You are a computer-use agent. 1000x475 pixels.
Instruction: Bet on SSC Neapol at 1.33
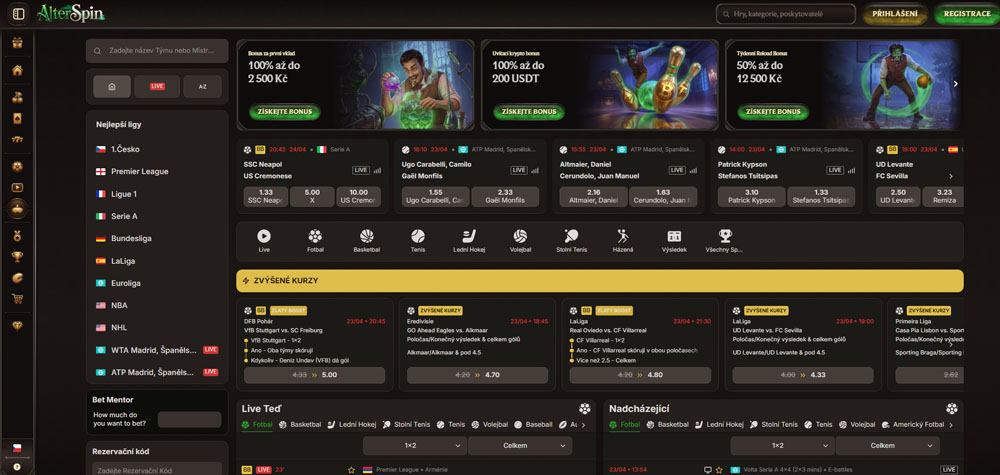[265, 196]
